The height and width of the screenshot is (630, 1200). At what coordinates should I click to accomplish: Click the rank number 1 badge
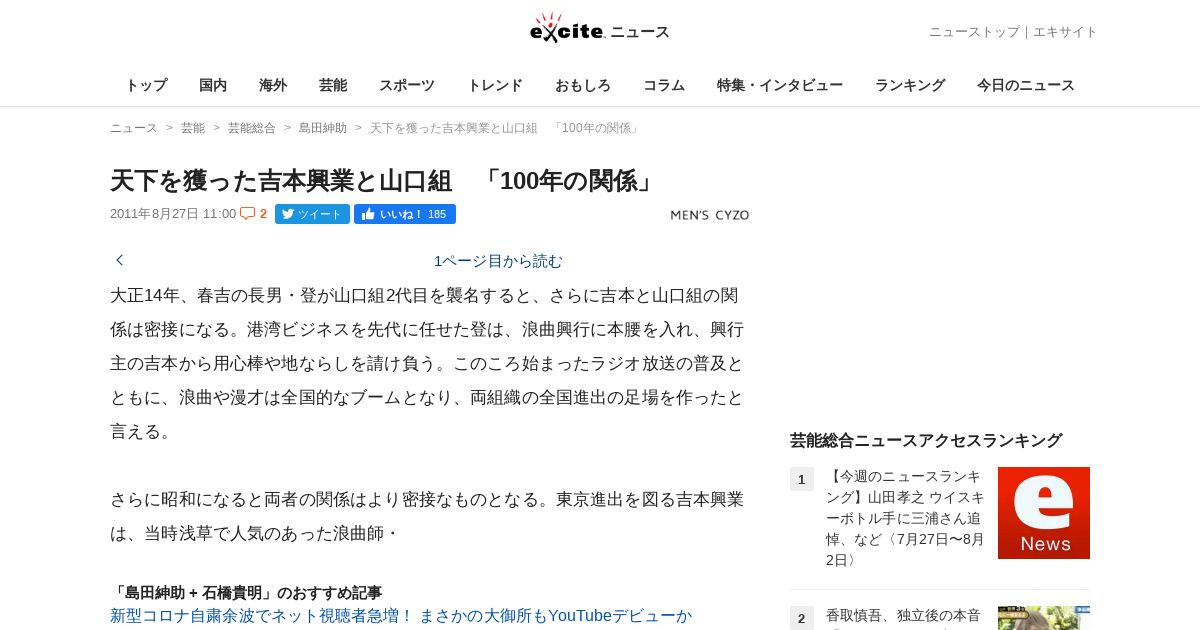pyautogui.click(x=802, y=479)
